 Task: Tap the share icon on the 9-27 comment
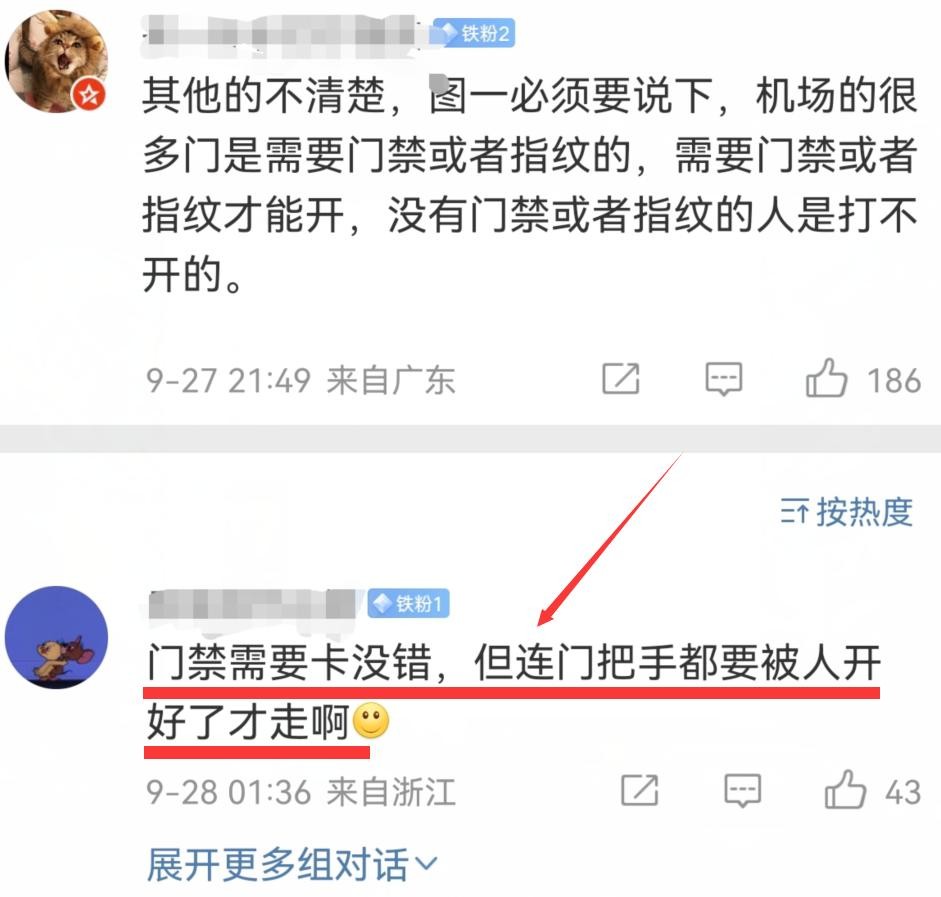621,379
